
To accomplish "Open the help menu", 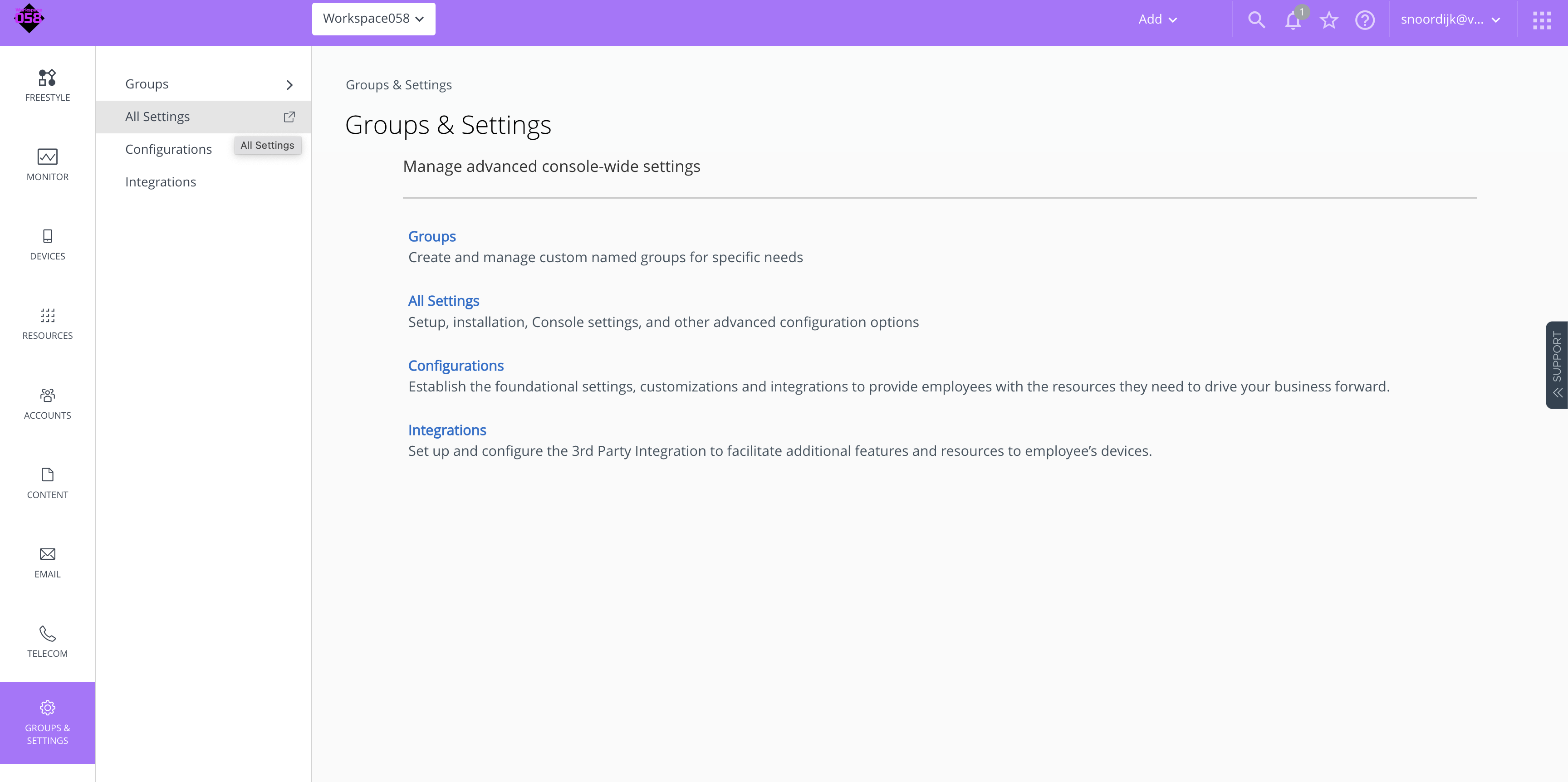I will point(1365,20).
